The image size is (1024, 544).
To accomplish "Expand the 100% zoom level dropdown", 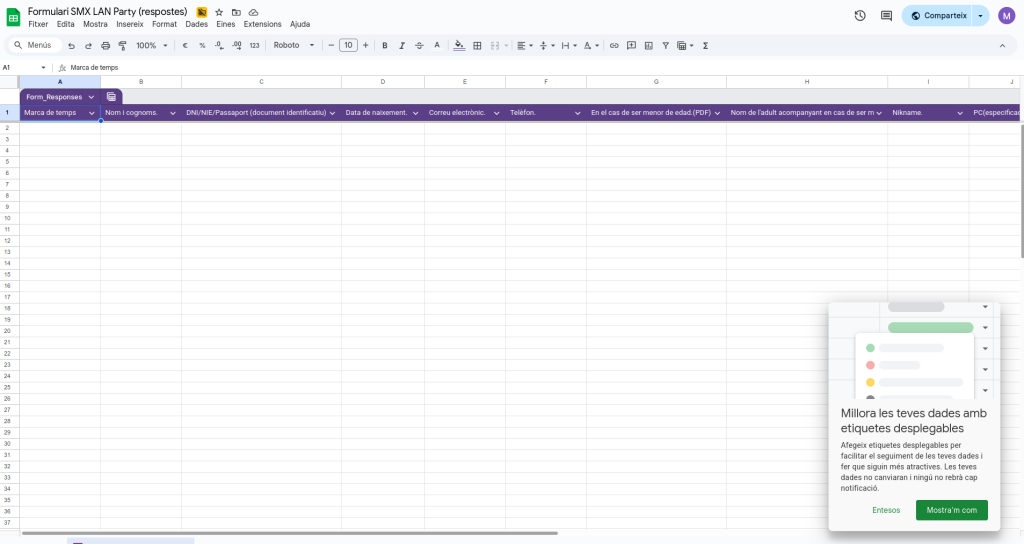I will coord(152,45).
